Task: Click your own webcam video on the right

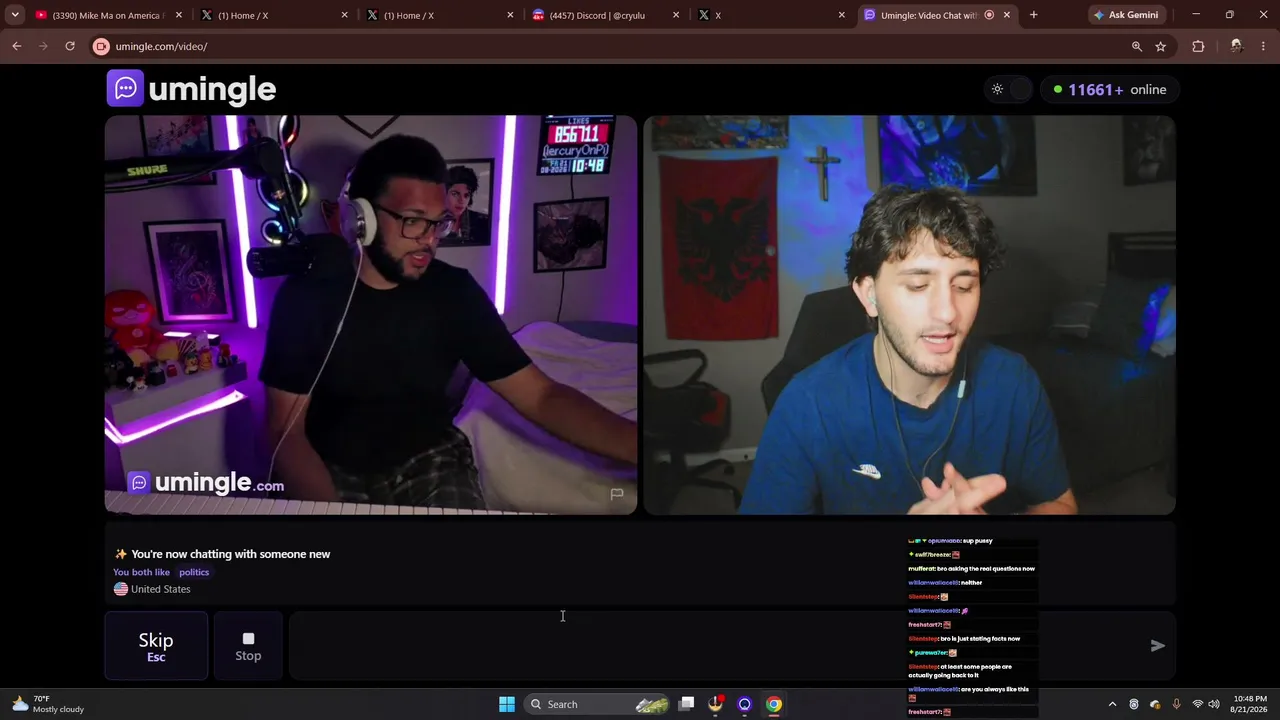Action: coord(909,315)
